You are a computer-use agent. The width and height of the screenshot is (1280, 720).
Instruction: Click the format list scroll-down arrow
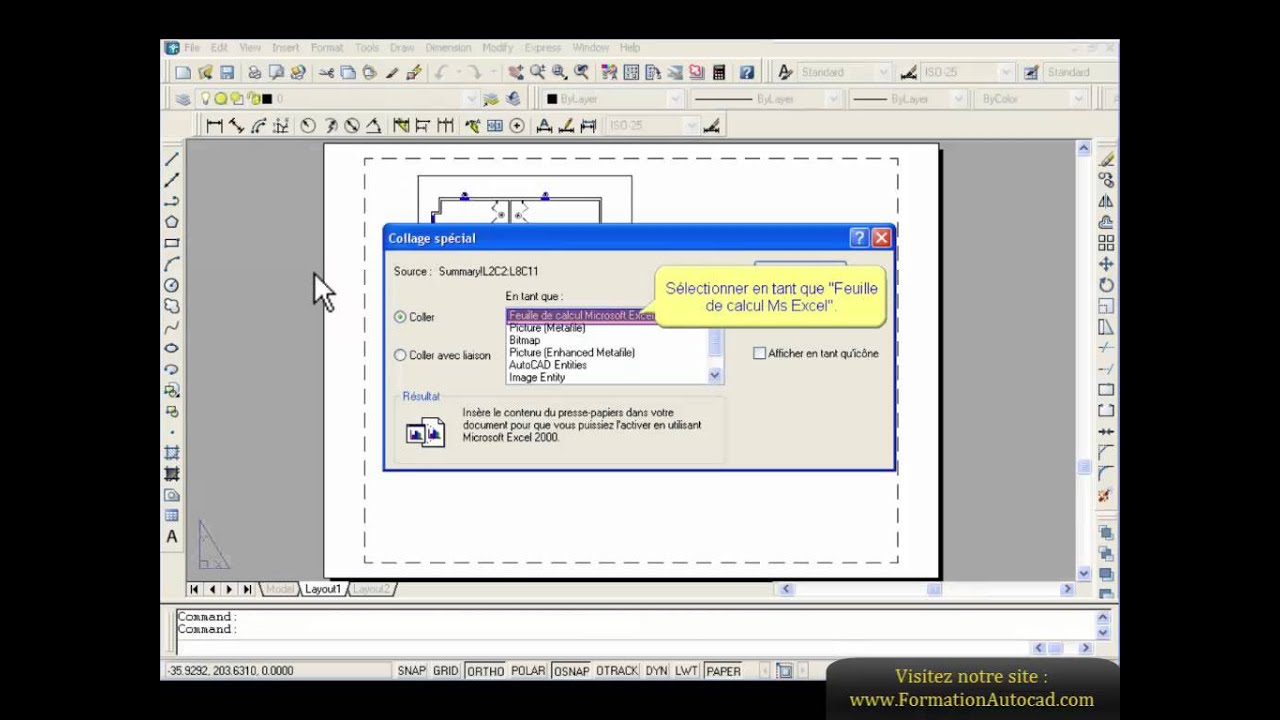(715, 376)
